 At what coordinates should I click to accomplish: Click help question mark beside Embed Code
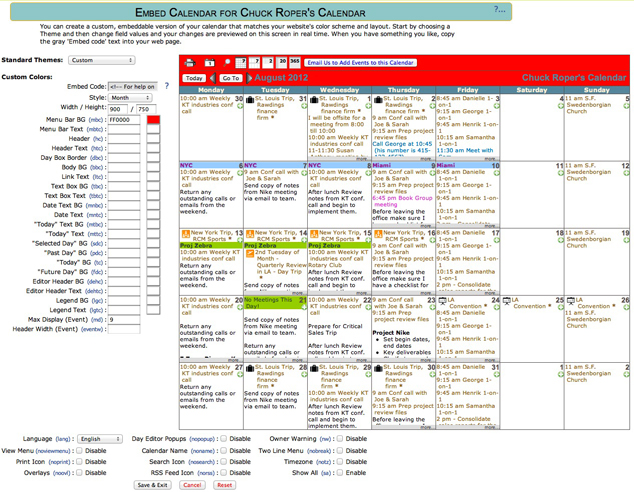pyautogui.click(x=166, y=85)
